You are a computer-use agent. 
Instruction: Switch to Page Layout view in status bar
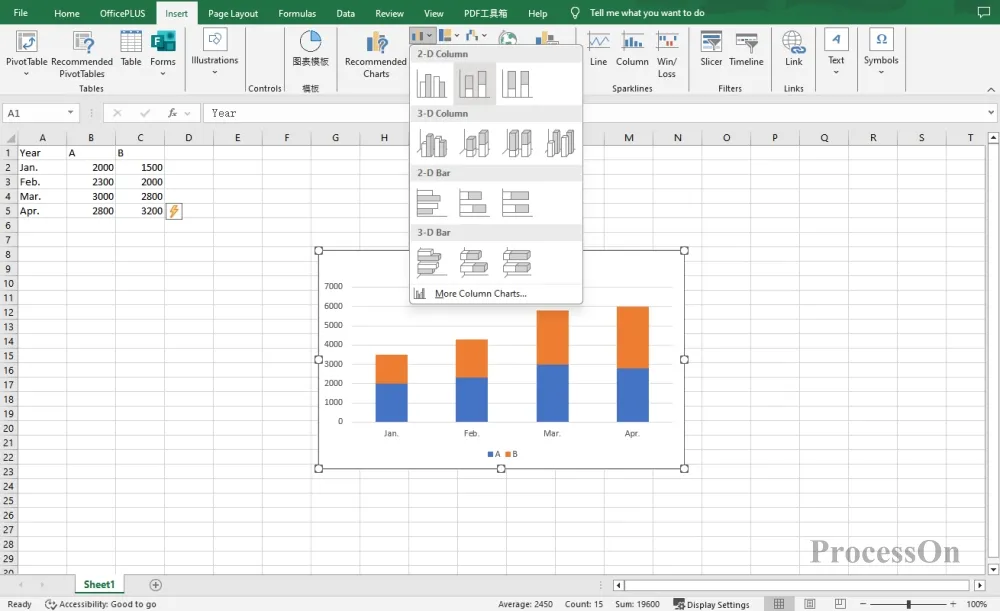click(x=810, y=603)
